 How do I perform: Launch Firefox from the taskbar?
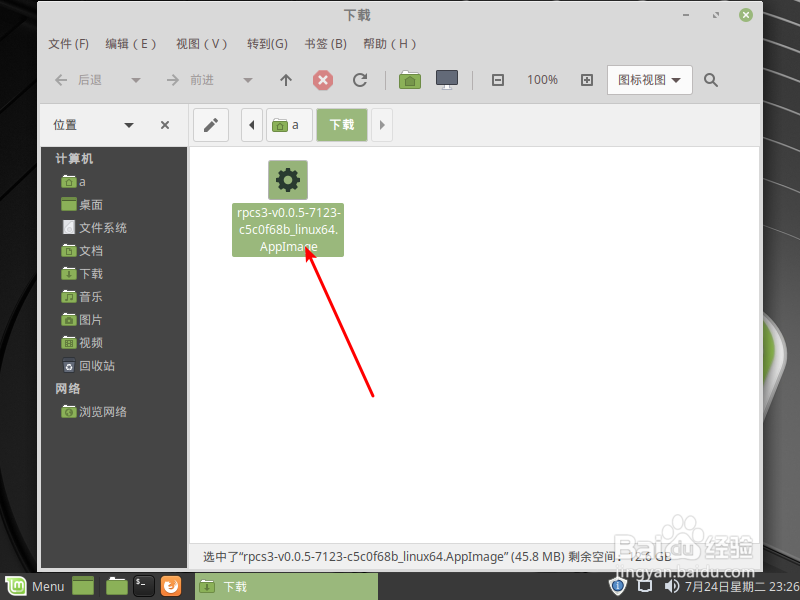[171, 586]
